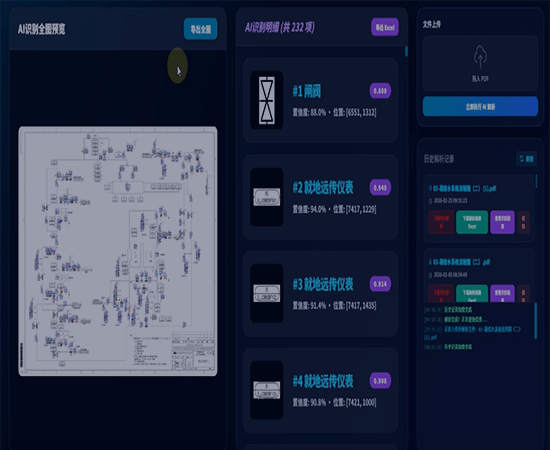Image resolution: width=550 pixels, height=450 pixels.
Task: Click the 0.940 confidence badge on item #2
Action: click(380, 188)
